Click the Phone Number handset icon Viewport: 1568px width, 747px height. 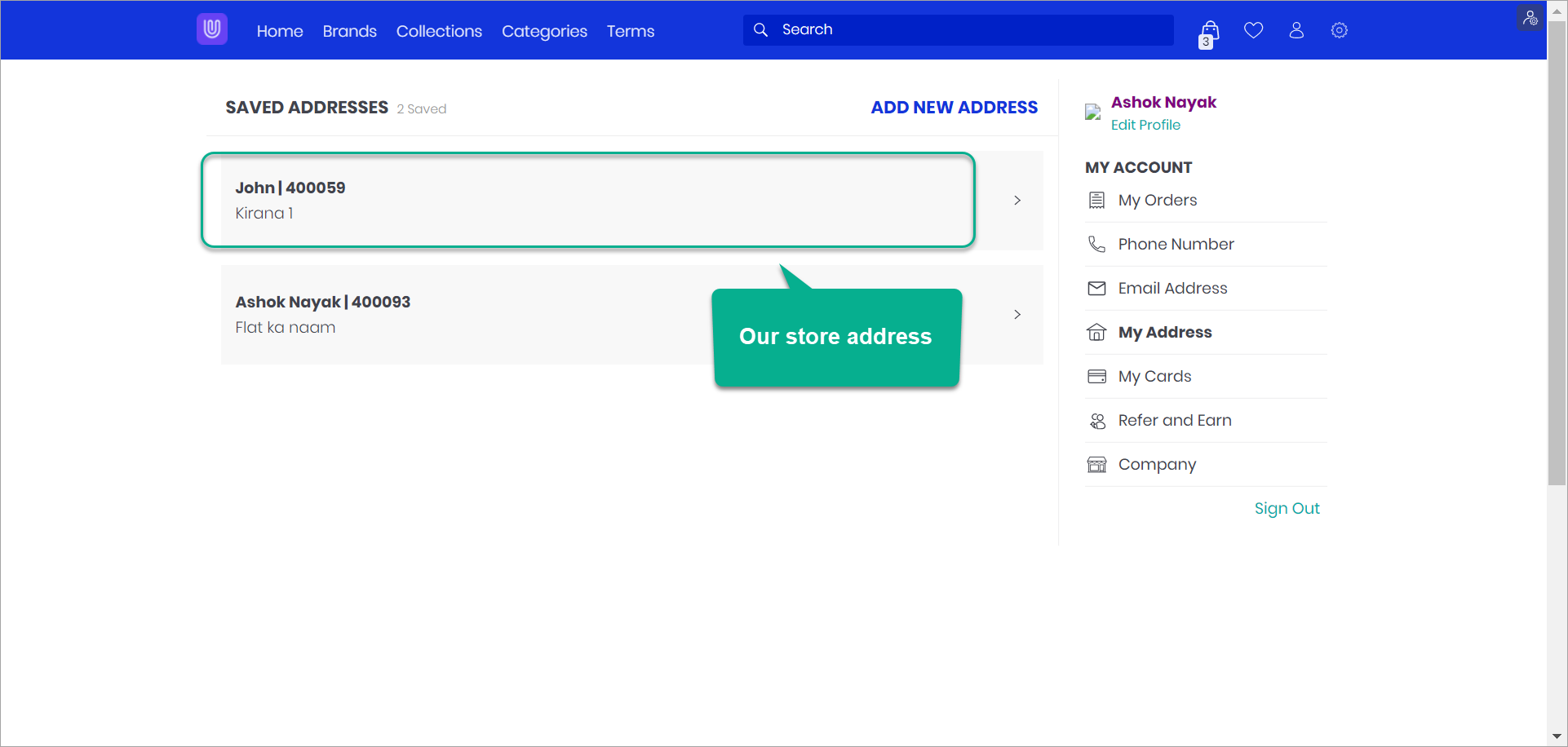pos(1096,244)
